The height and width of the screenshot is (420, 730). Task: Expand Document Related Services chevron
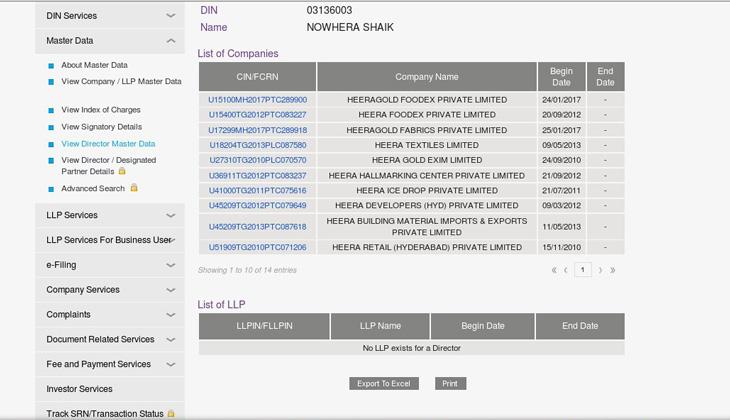click(171, 340)
